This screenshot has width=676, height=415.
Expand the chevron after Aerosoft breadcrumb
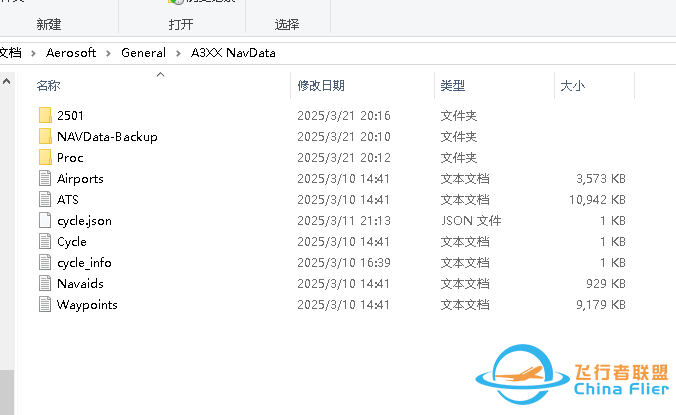(108, 53)
